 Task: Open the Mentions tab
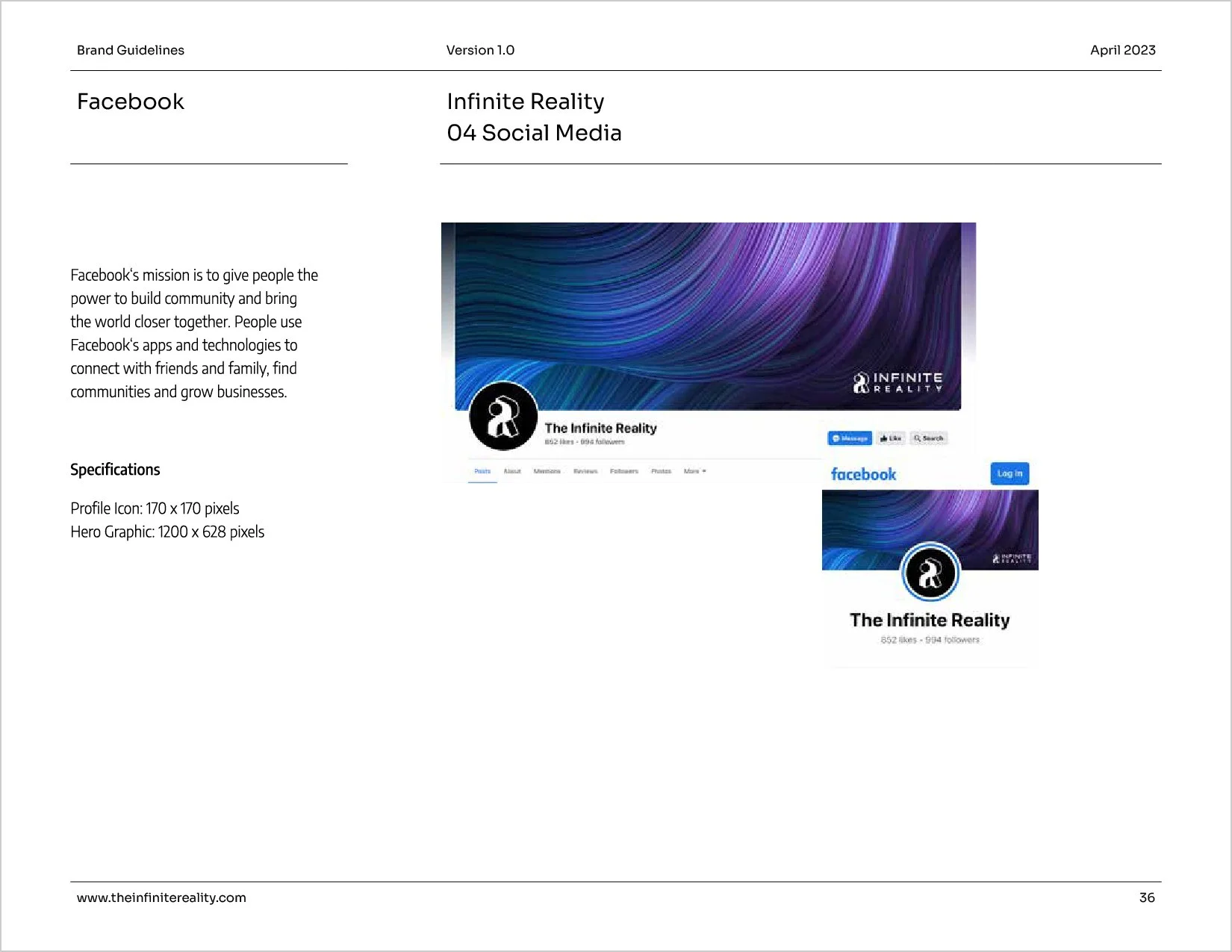point(547,471)
